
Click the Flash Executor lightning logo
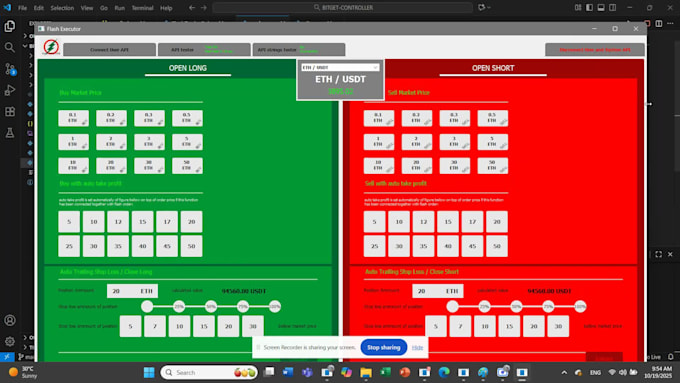click(51, 47)
